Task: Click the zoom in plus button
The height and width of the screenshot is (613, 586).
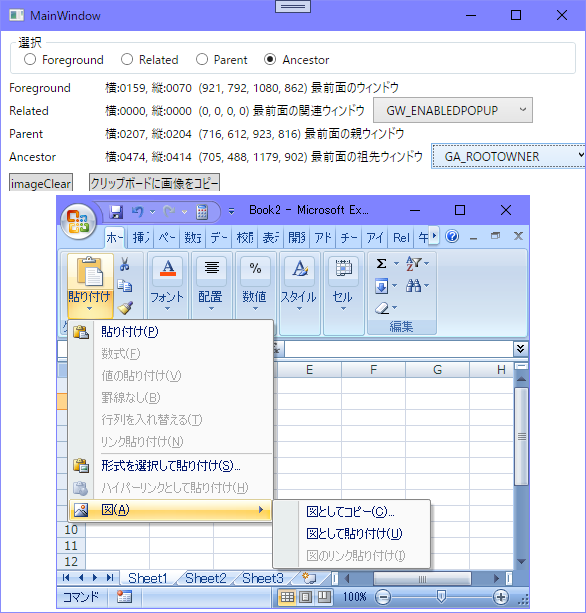Action: pos(501,597)
